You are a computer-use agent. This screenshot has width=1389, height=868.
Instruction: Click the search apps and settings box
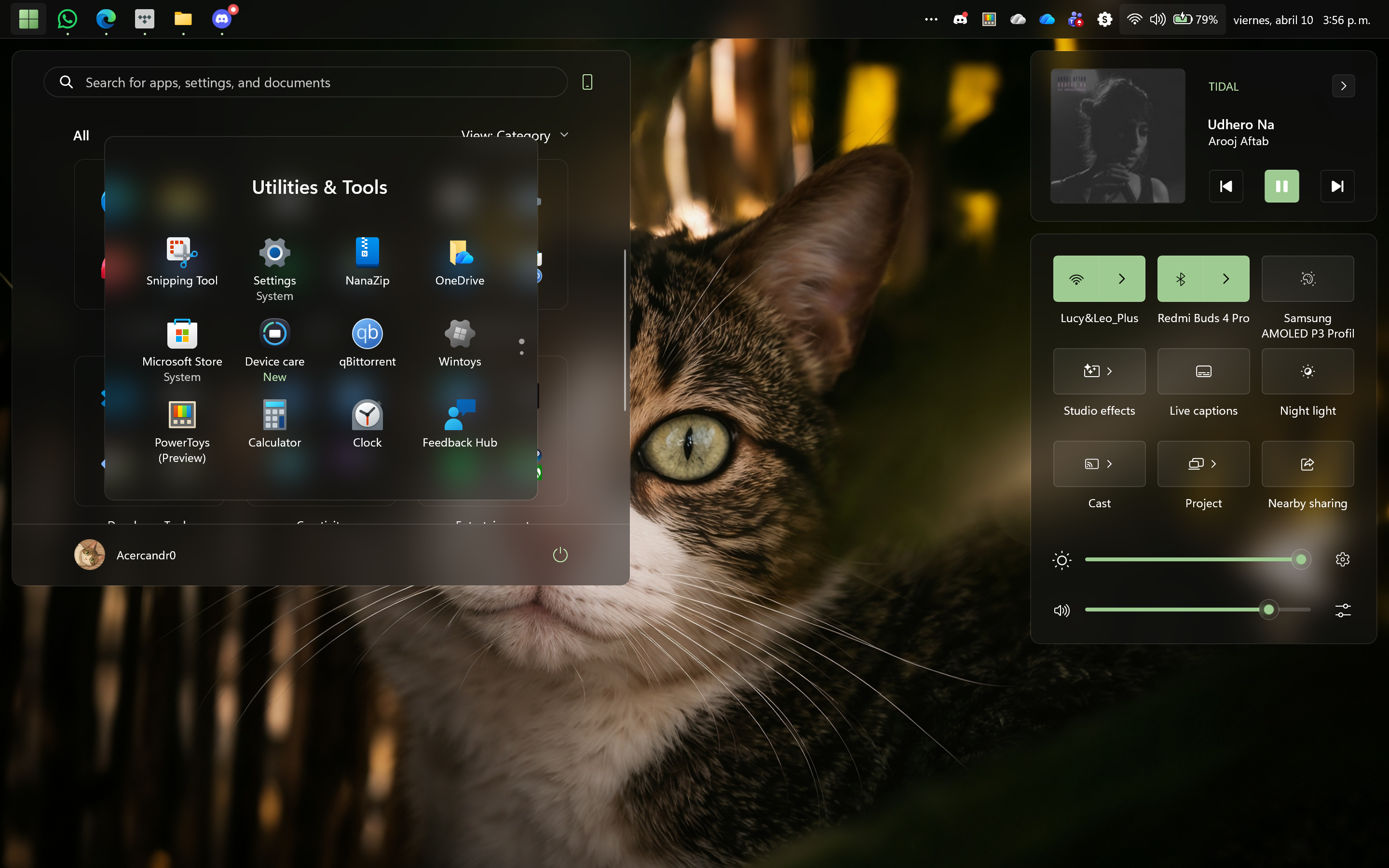[x=305, y=82]
